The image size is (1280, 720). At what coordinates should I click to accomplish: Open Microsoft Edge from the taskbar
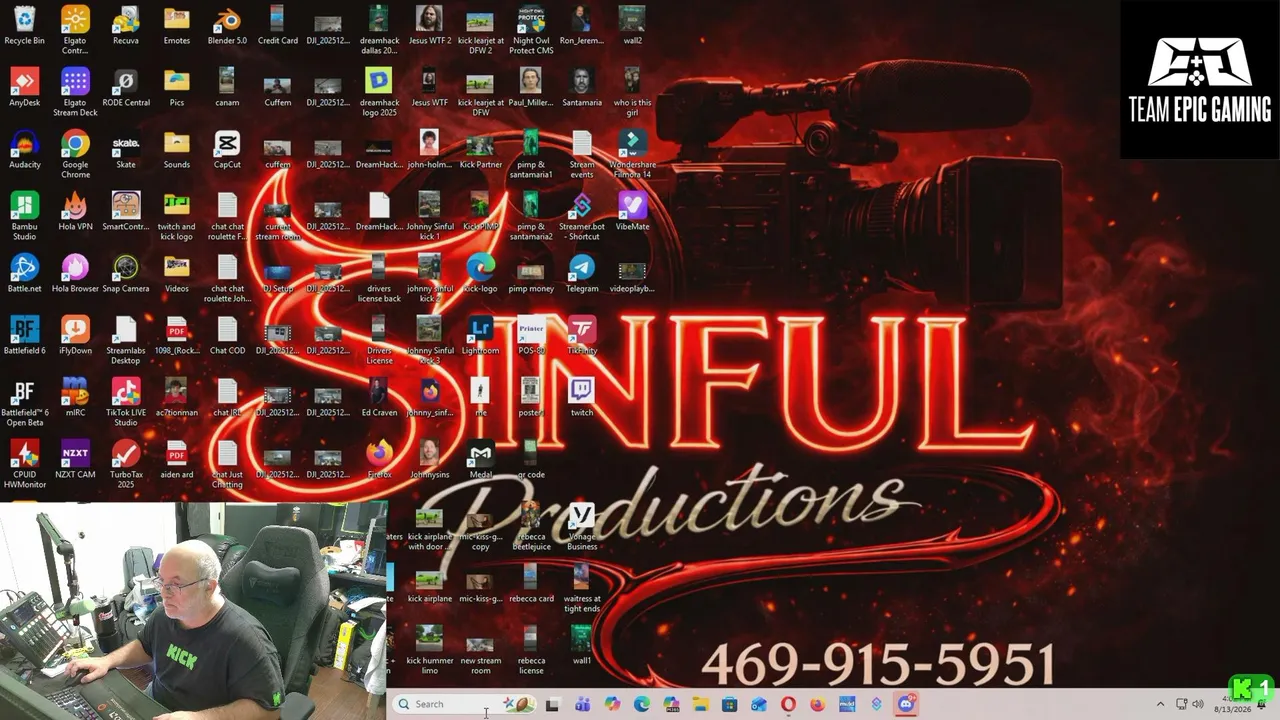642,704
